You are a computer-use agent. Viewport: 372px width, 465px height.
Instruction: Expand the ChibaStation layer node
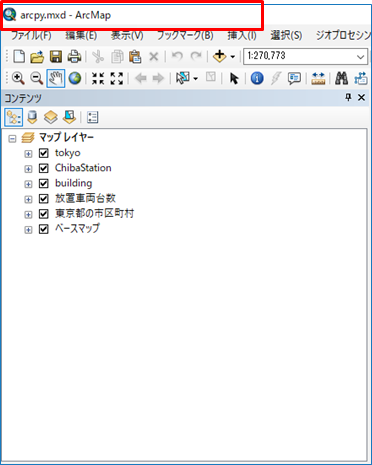(28, 169)
